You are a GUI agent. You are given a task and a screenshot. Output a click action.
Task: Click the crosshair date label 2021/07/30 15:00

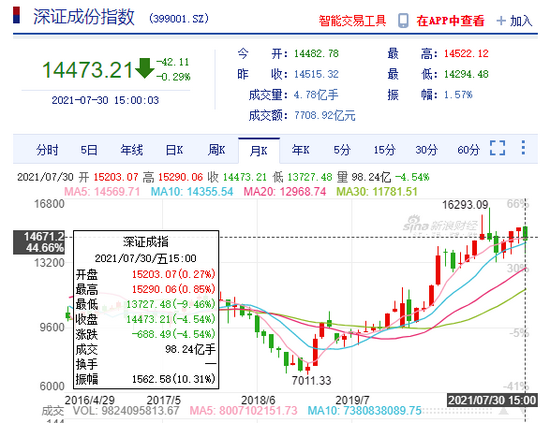tap(492, 400)
